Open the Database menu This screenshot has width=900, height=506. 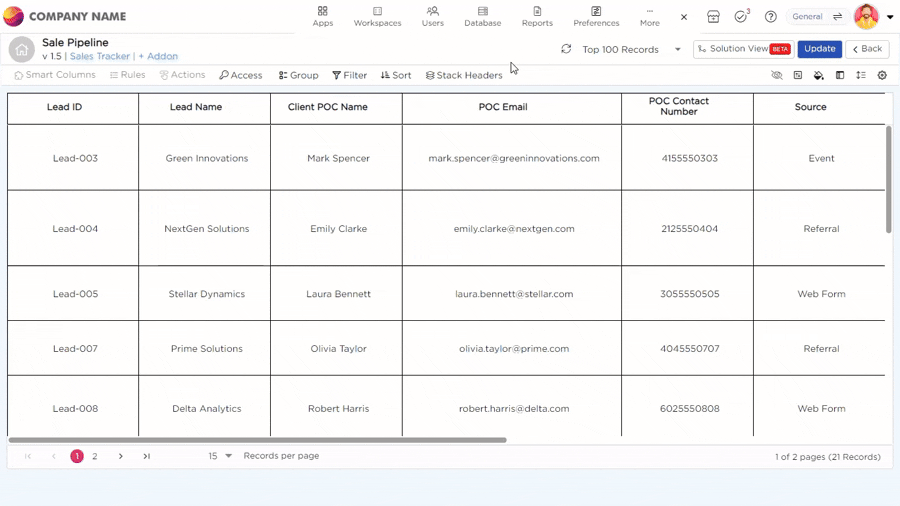coord(482,16)
